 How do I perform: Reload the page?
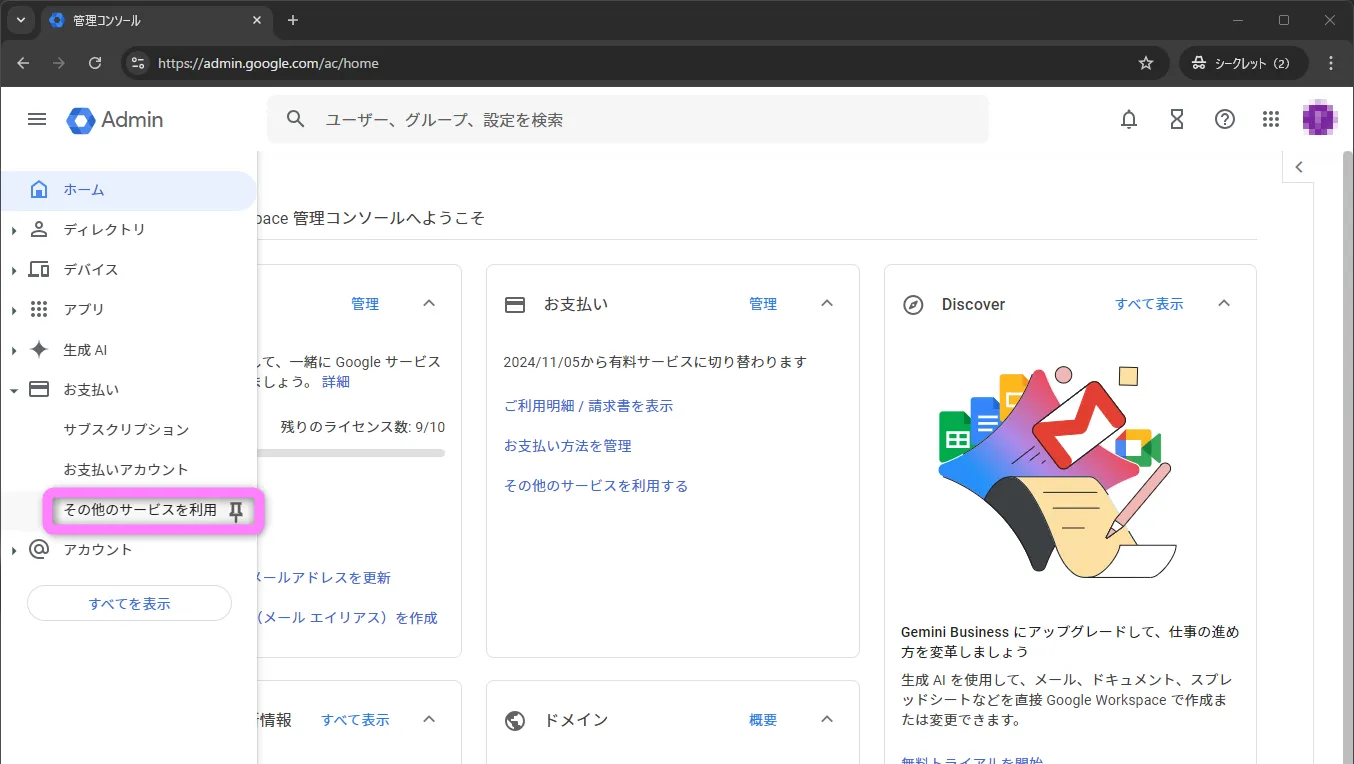pyautogui.click(x=95, y=63)
